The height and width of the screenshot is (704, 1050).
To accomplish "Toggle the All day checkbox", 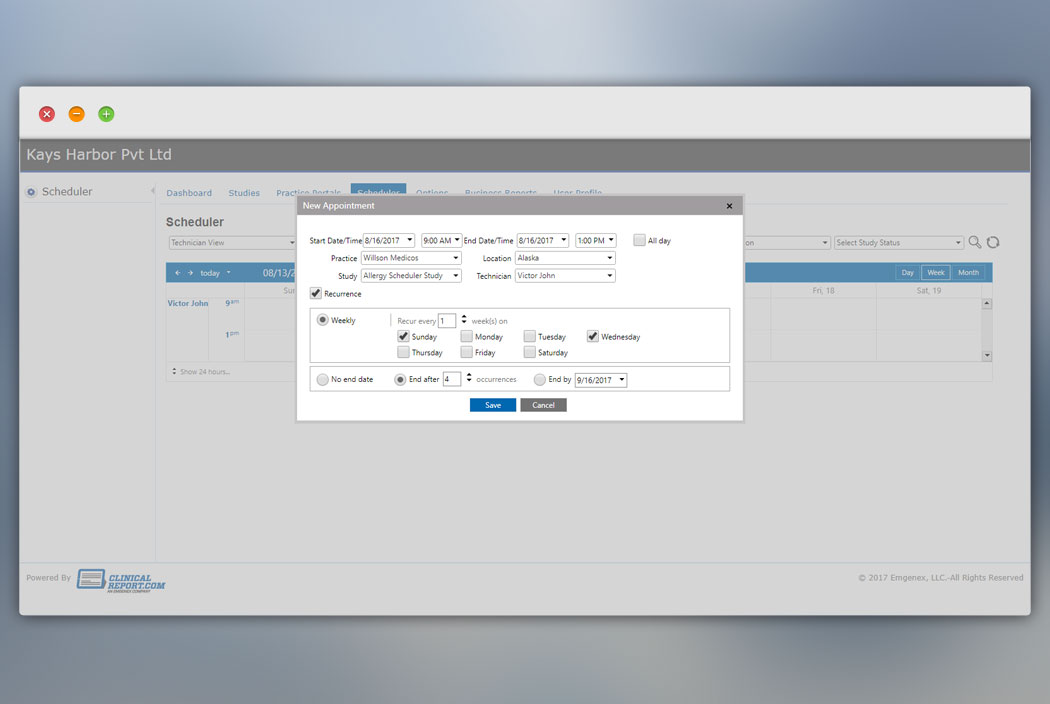I will [x=640, y=240].
